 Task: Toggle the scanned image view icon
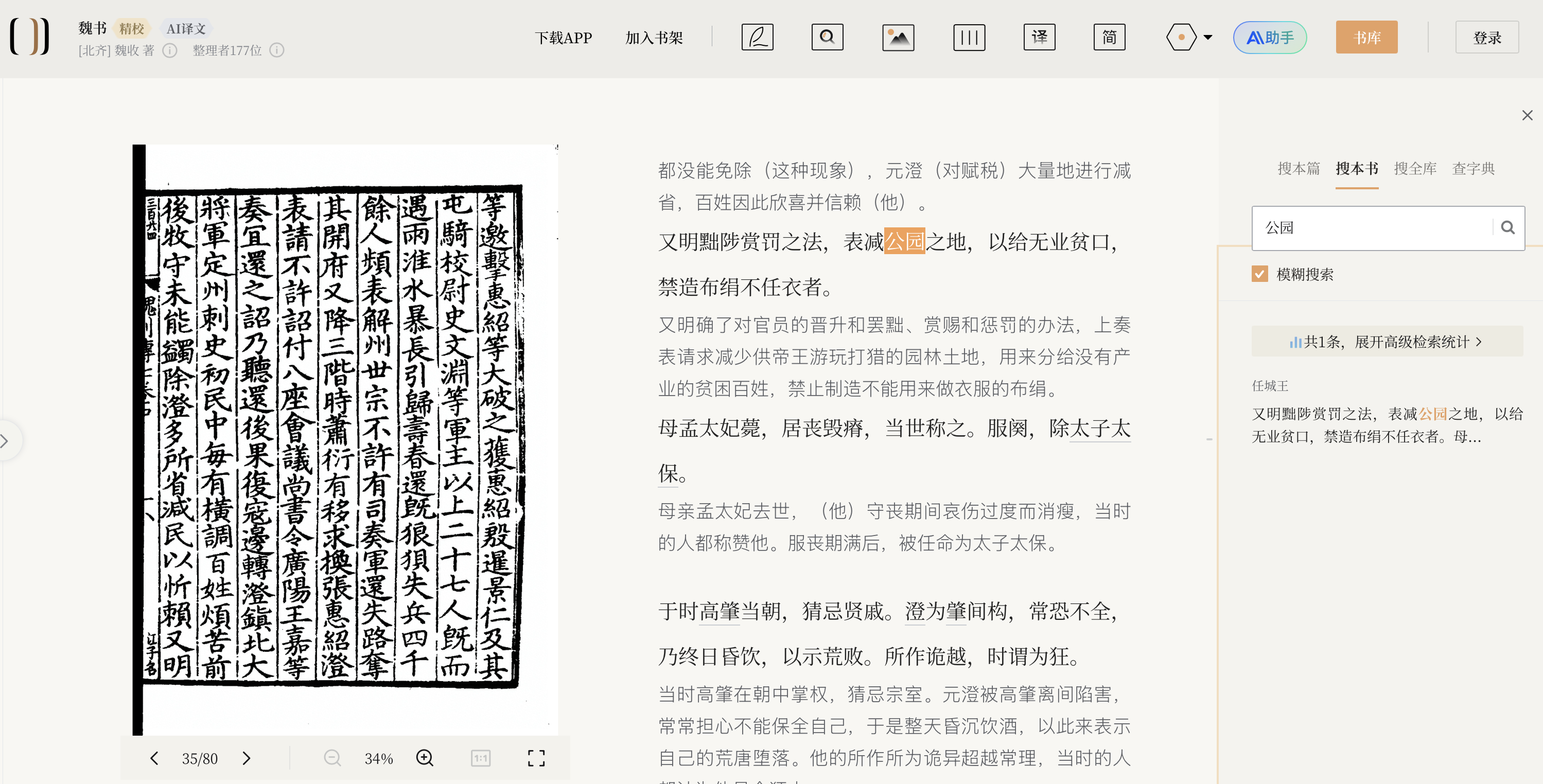click(x=898, y=37)
